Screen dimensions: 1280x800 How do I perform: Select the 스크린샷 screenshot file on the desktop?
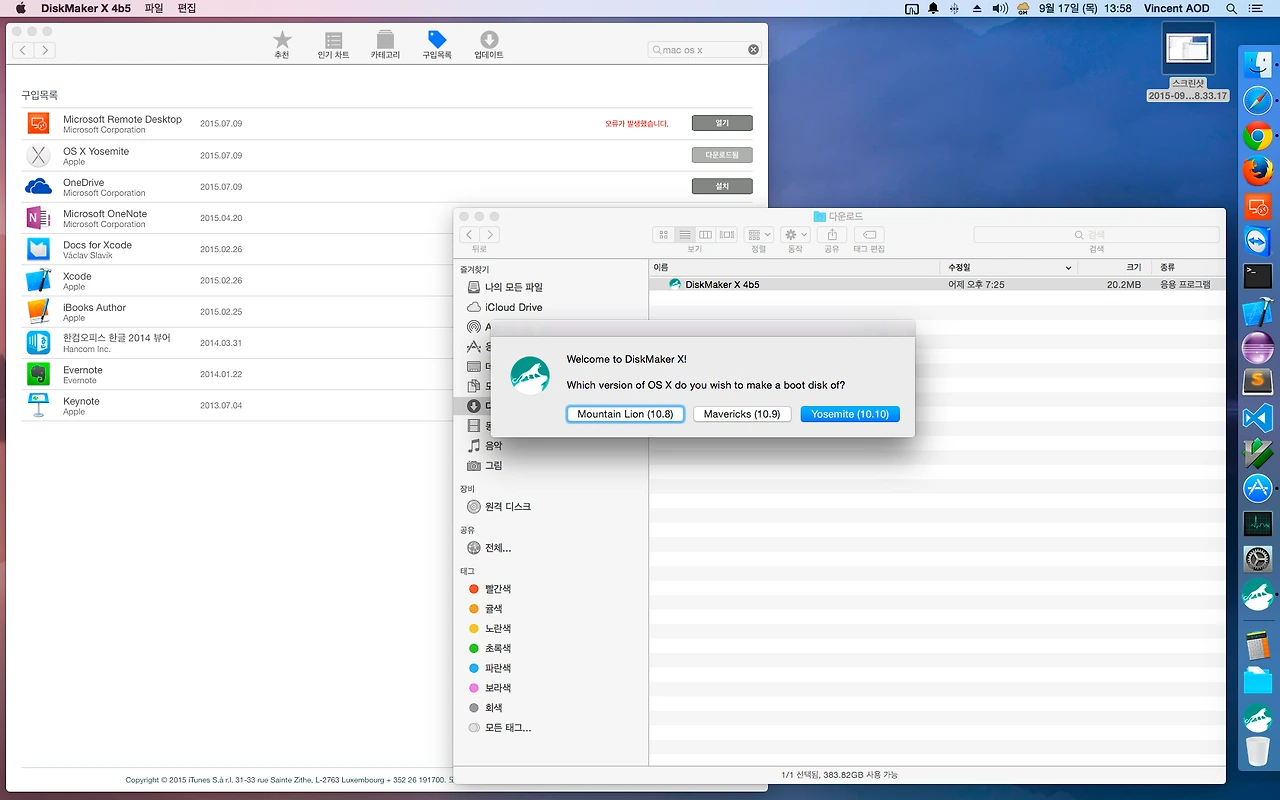(1188, 62)
